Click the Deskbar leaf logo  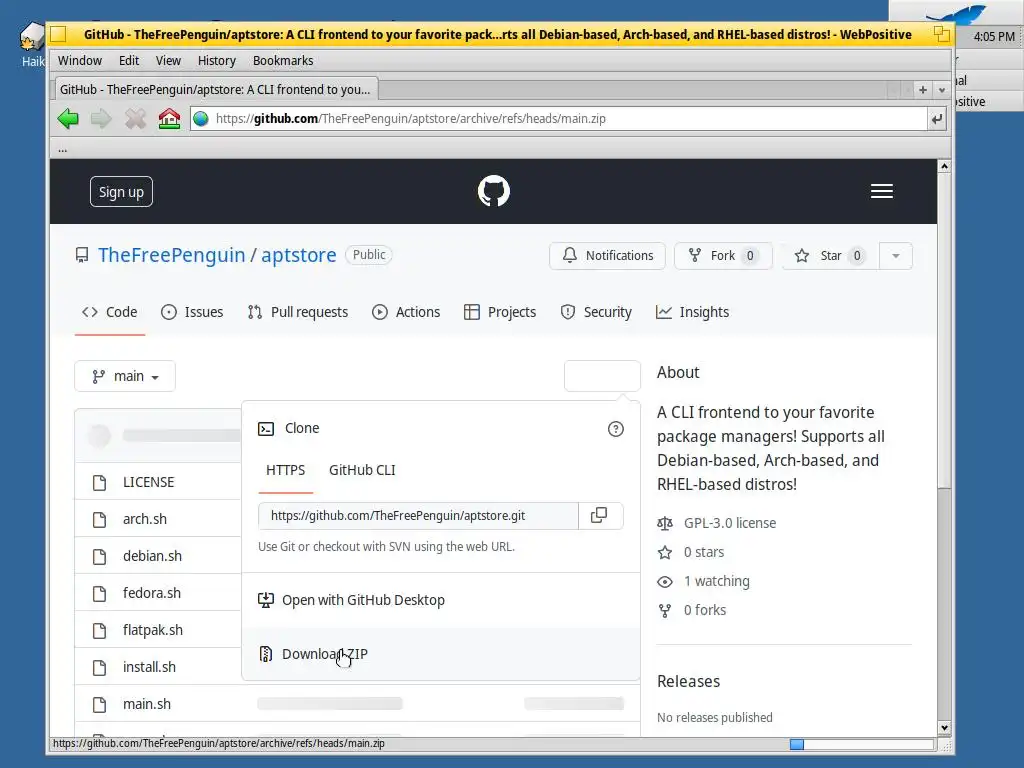click(x=957, y=13)
